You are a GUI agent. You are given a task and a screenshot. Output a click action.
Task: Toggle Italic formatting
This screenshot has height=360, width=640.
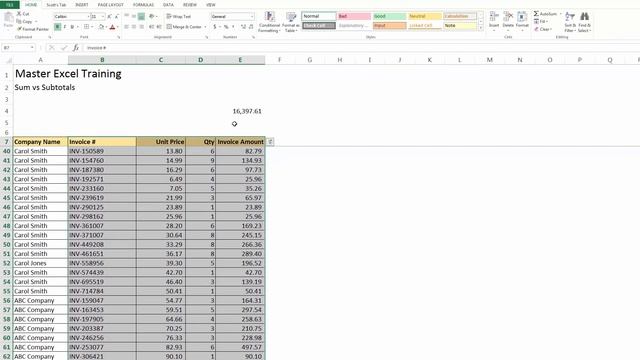click(x=64, y=27)
